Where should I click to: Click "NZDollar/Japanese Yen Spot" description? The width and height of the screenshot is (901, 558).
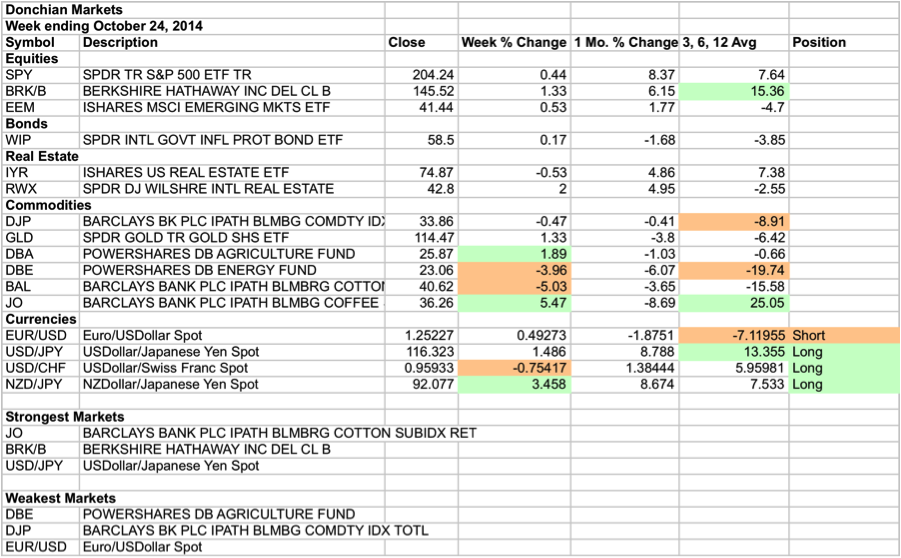click(232, 384)
